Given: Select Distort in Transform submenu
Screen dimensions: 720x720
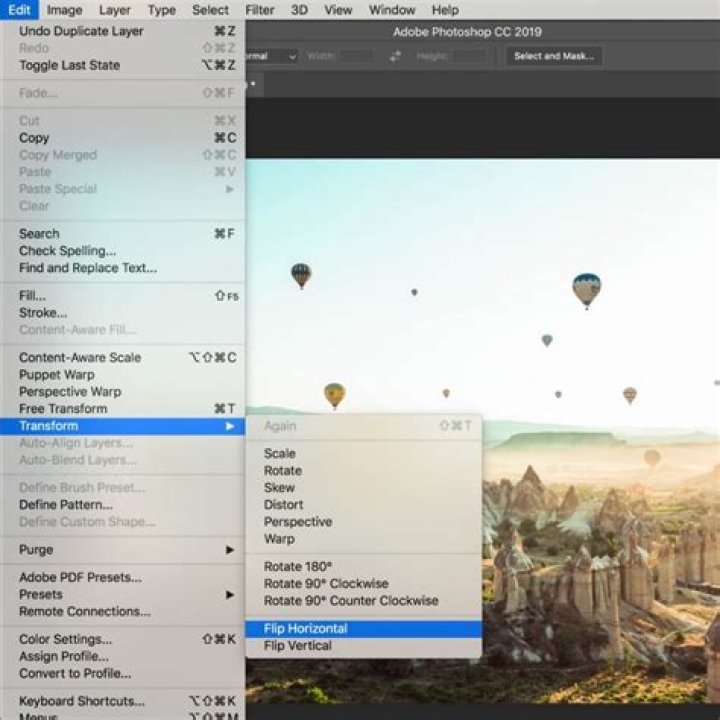Looking at the screenshot, I should tap(364, 504).
